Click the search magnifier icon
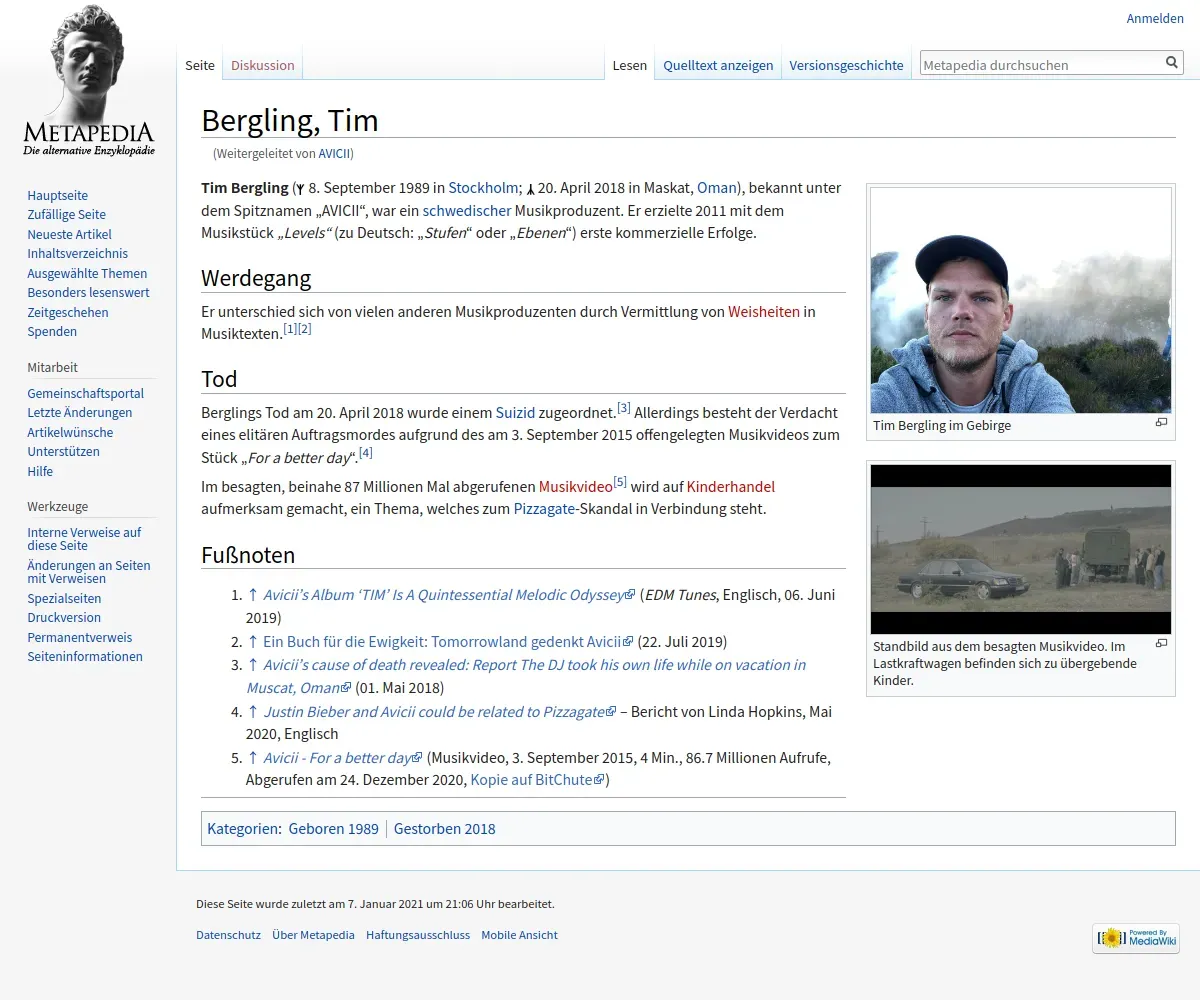The width and height of the screenshot is (1200, 1000). click(1172, 63)
